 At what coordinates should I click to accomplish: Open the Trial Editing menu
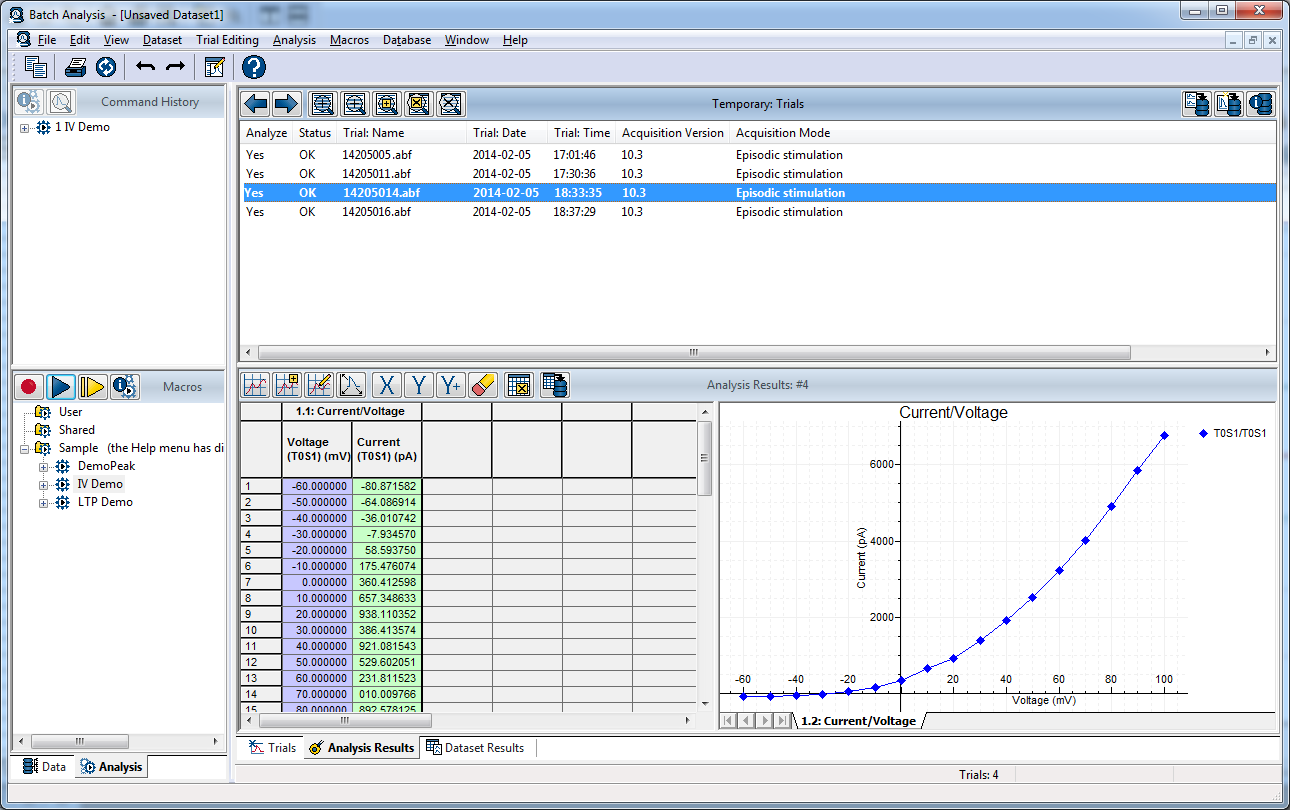(227, 40)
